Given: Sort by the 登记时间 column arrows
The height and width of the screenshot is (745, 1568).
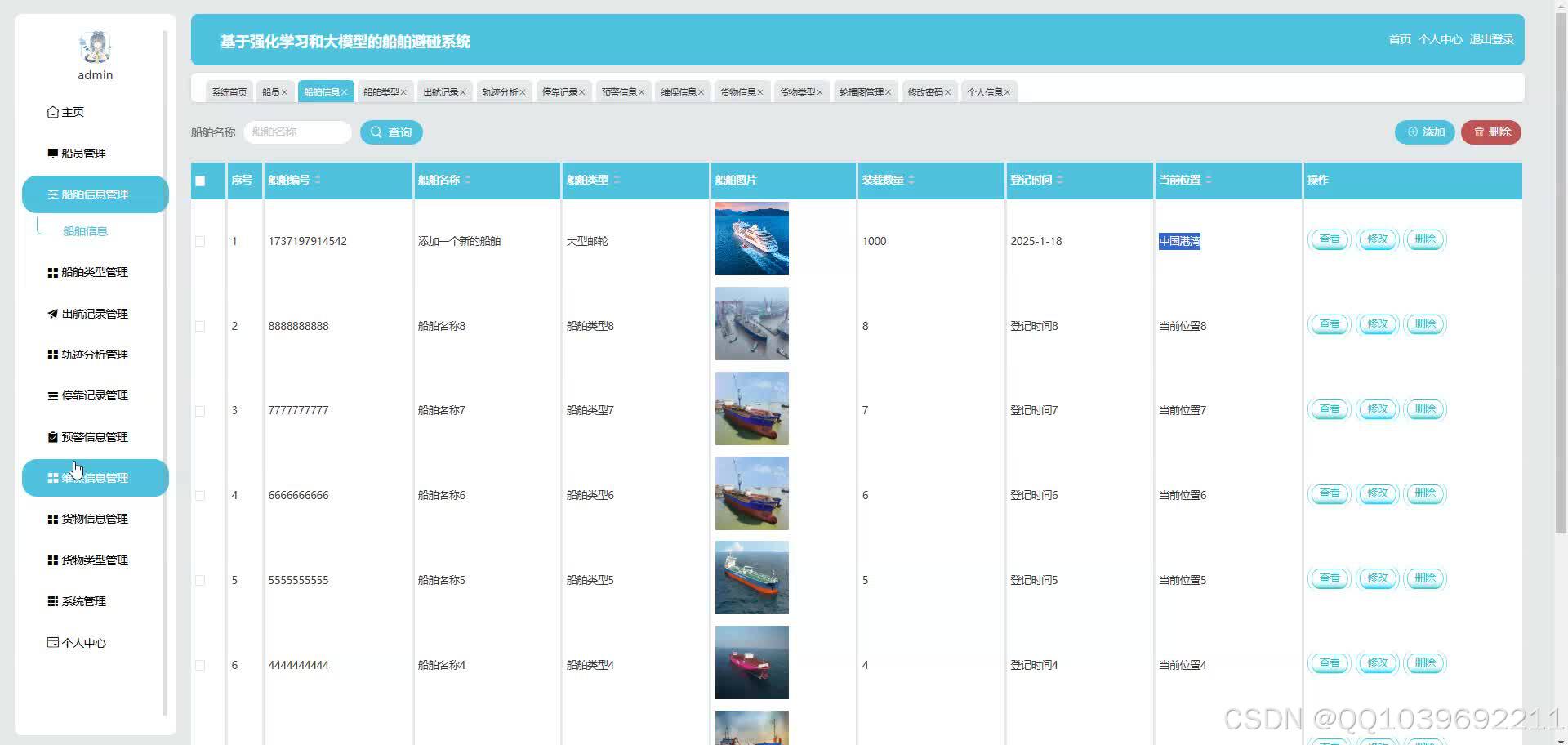Looking at the screenshot, I should [x=1060, y=180].
